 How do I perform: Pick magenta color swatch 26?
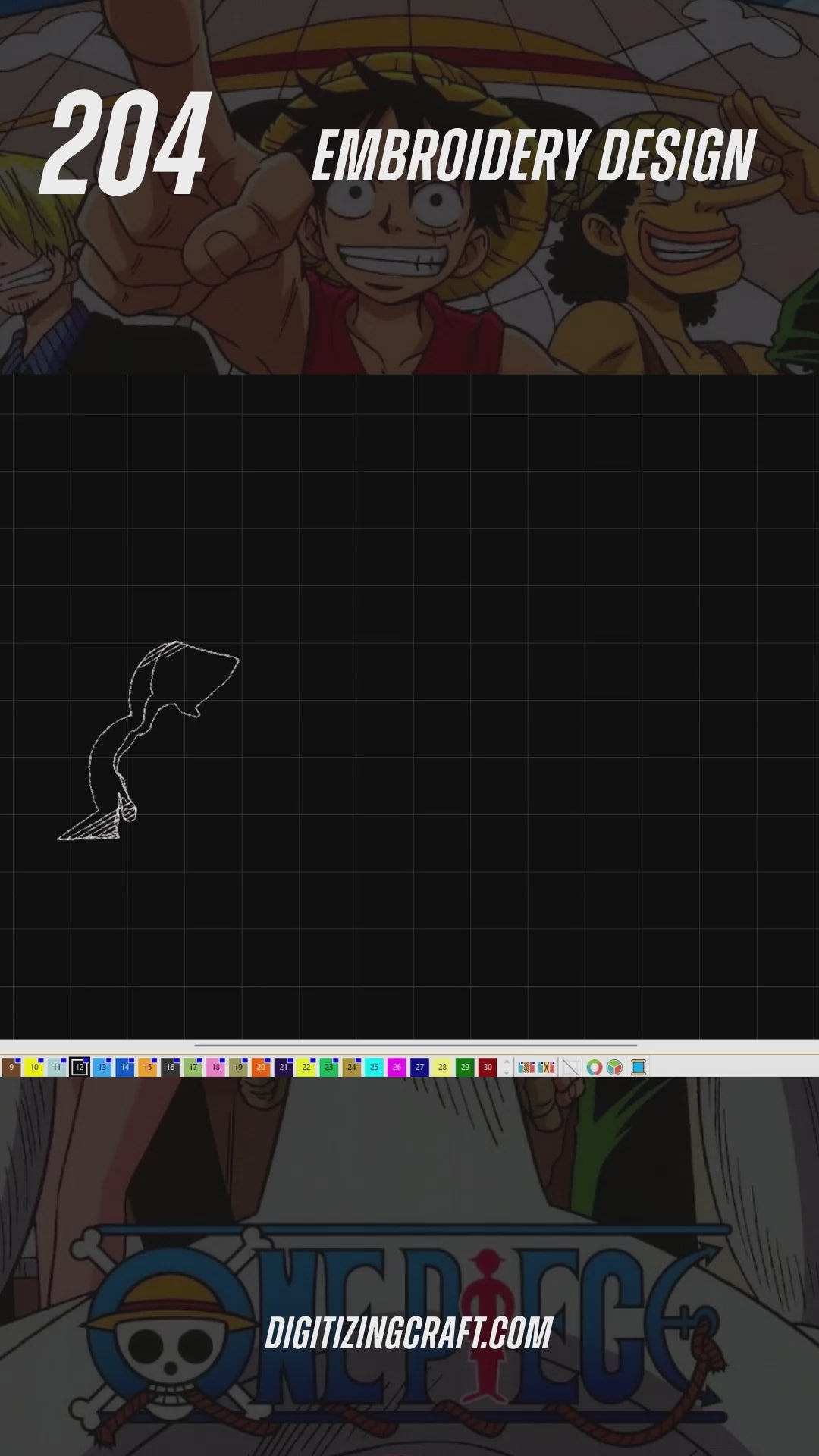click(397, 1068)
